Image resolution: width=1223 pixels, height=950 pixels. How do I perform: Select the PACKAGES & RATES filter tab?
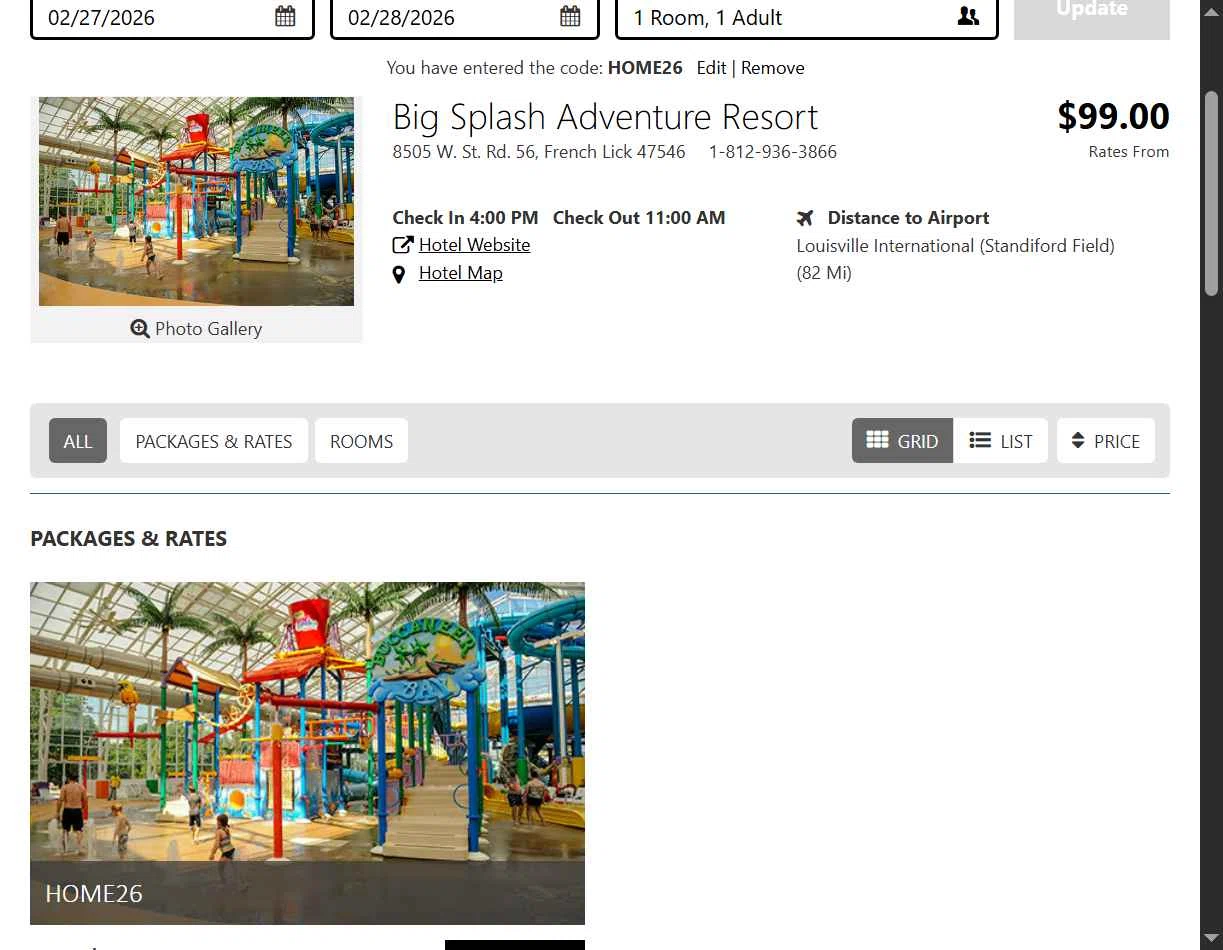click(x=214, y=441)
